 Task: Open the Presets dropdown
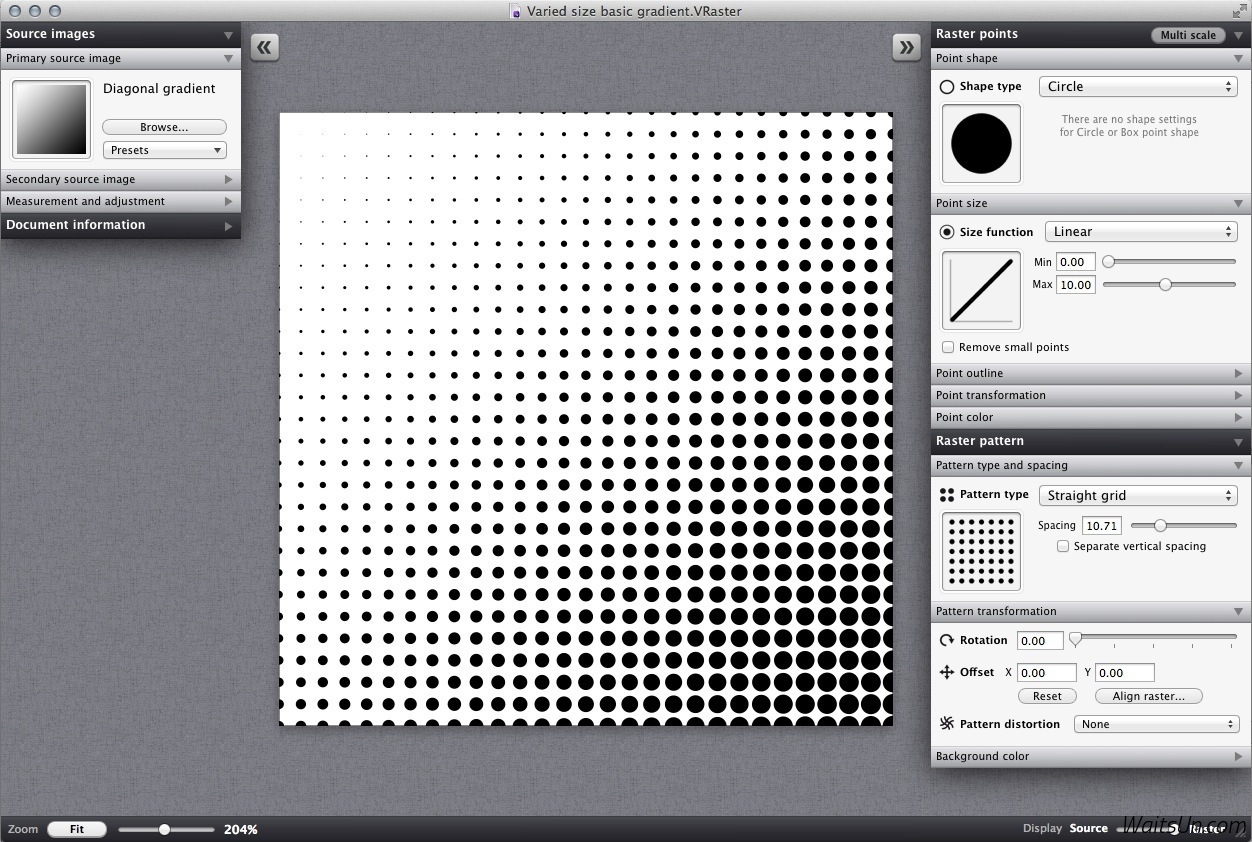coord(164,150)
